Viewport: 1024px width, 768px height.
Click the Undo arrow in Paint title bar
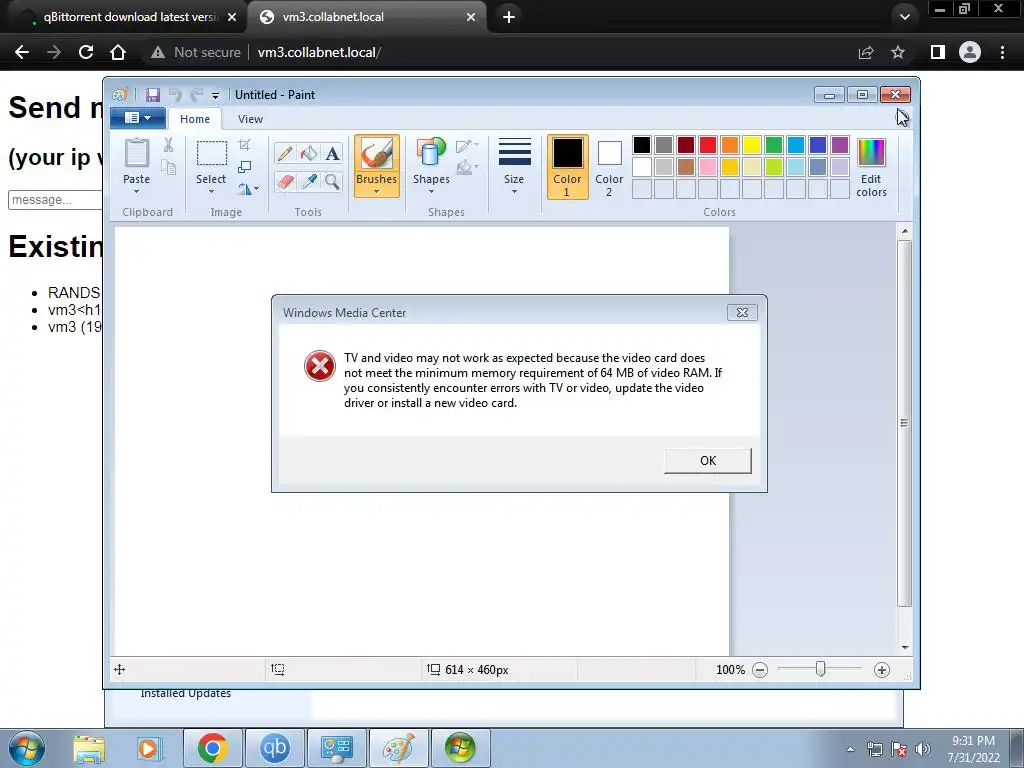click(175, 95)
